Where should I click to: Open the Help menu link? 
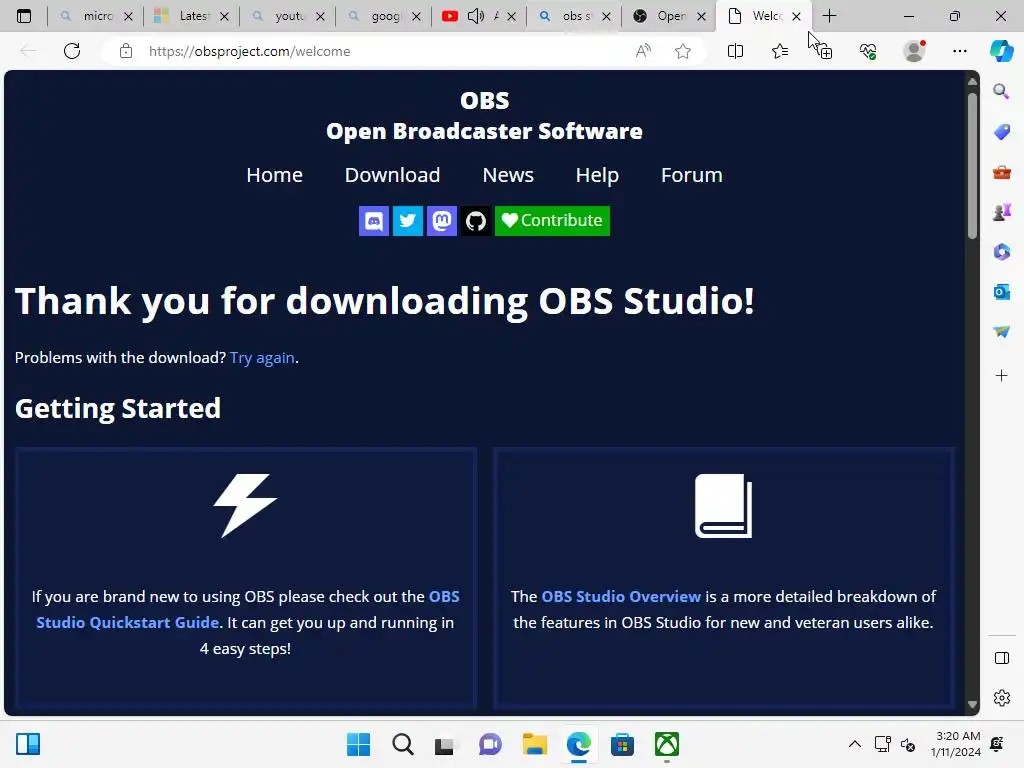[x=597, y=175]
